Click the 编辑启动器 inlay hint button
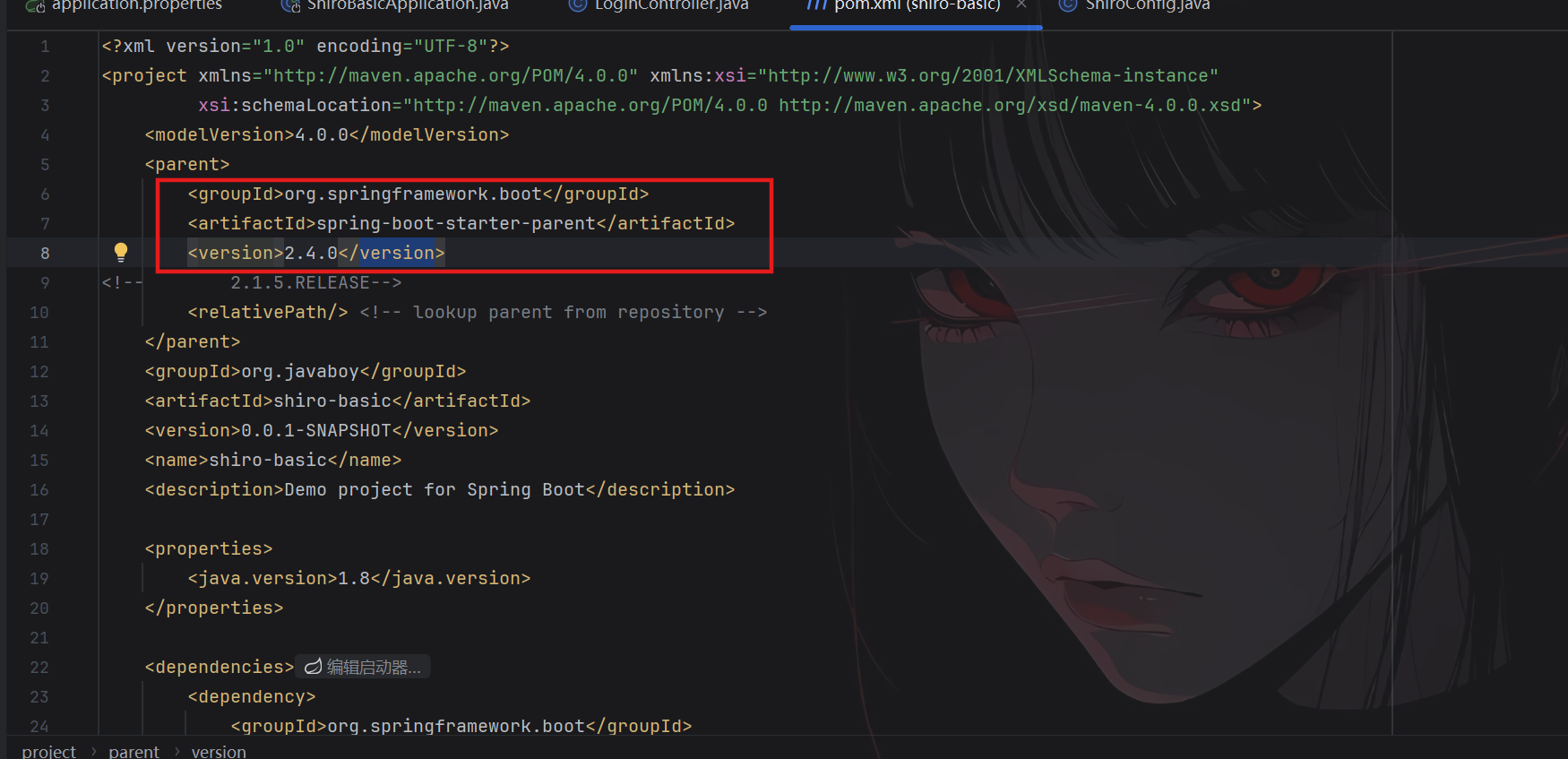This screenshot has height=759, width=1568. (x=363, y=667)
